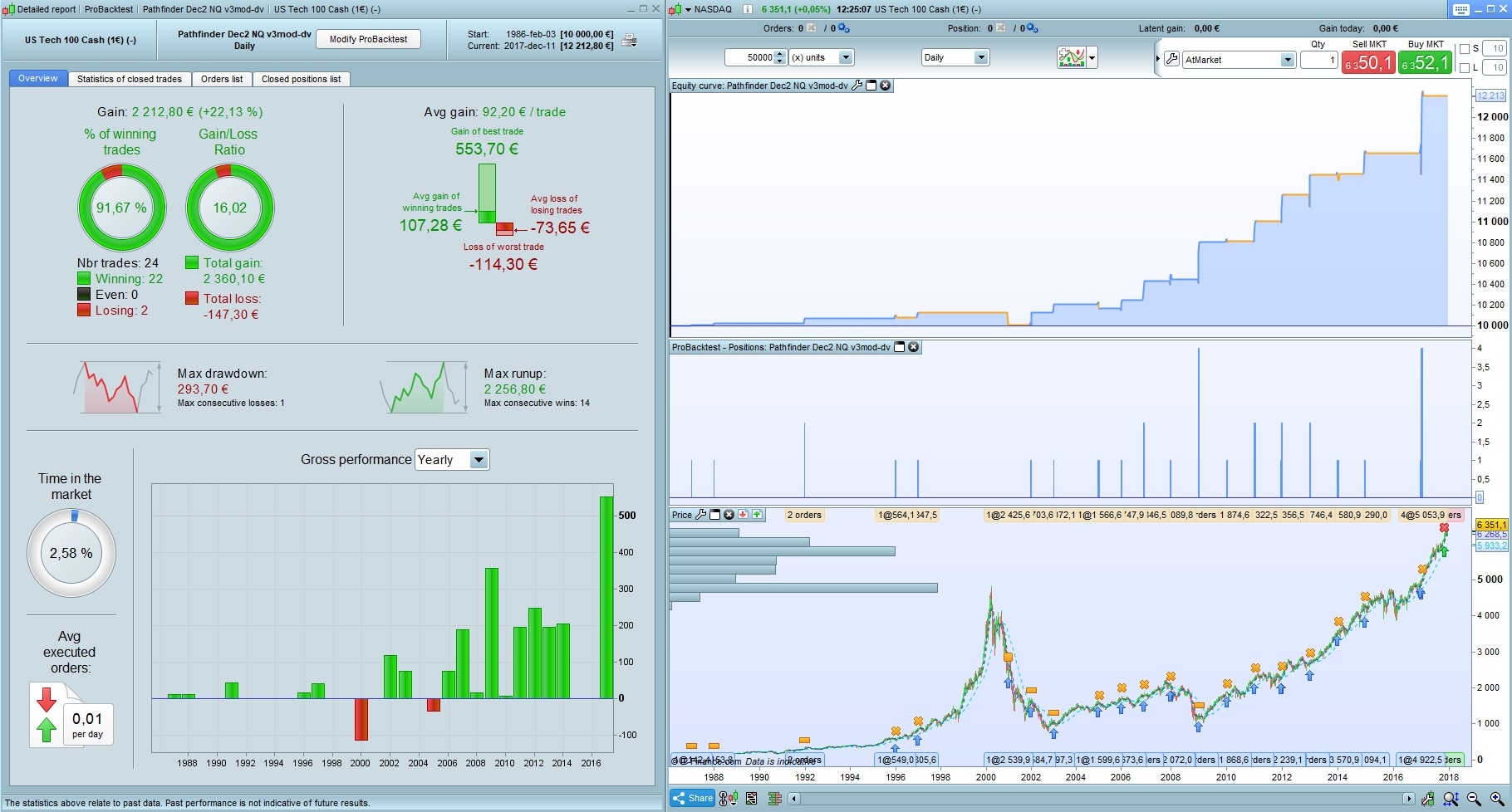Click the Sell MKT price button
The image size is (1512, 812).
click(1368, 62)
